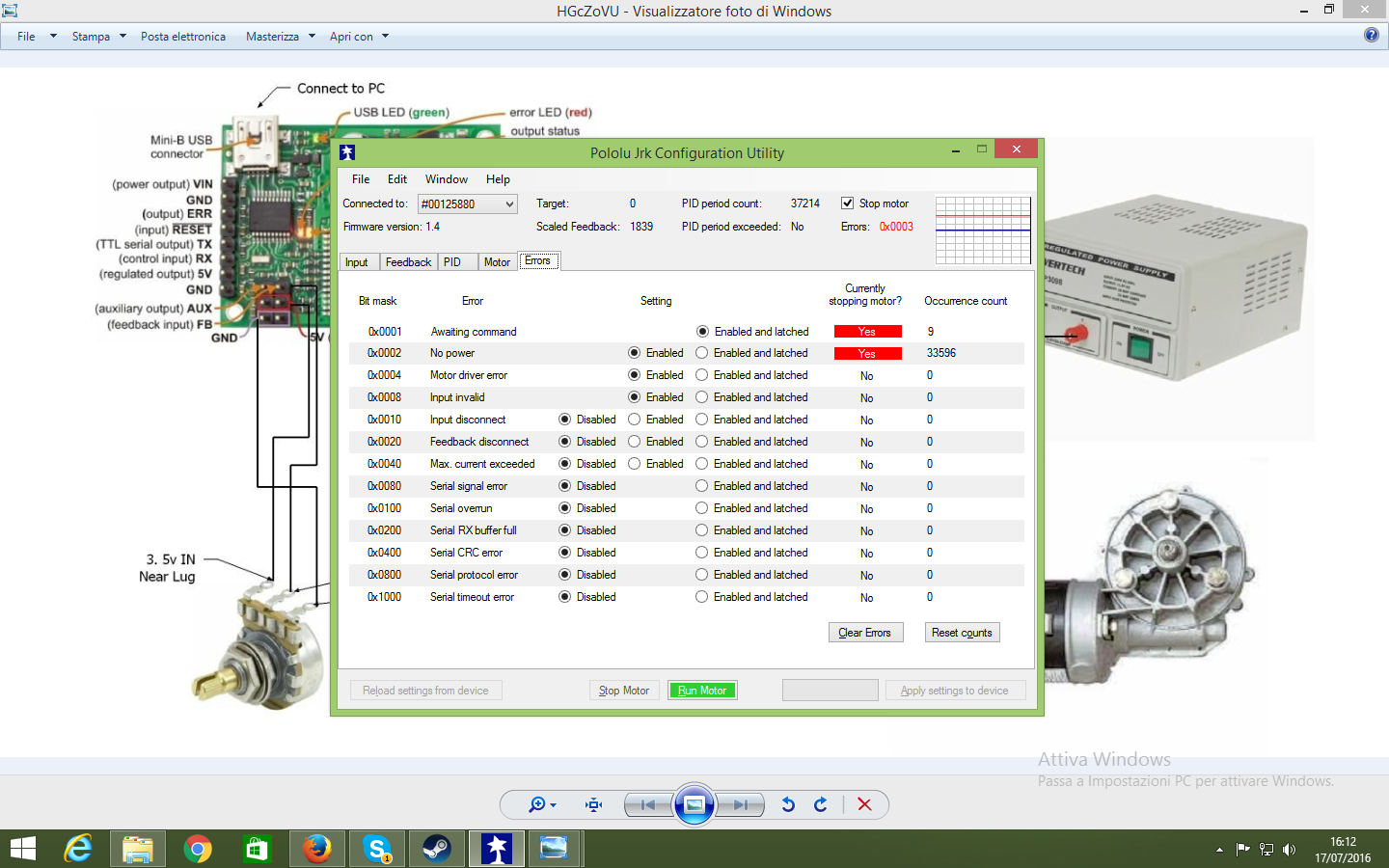Click Reload settings from device button

click(x=425, y=691)
